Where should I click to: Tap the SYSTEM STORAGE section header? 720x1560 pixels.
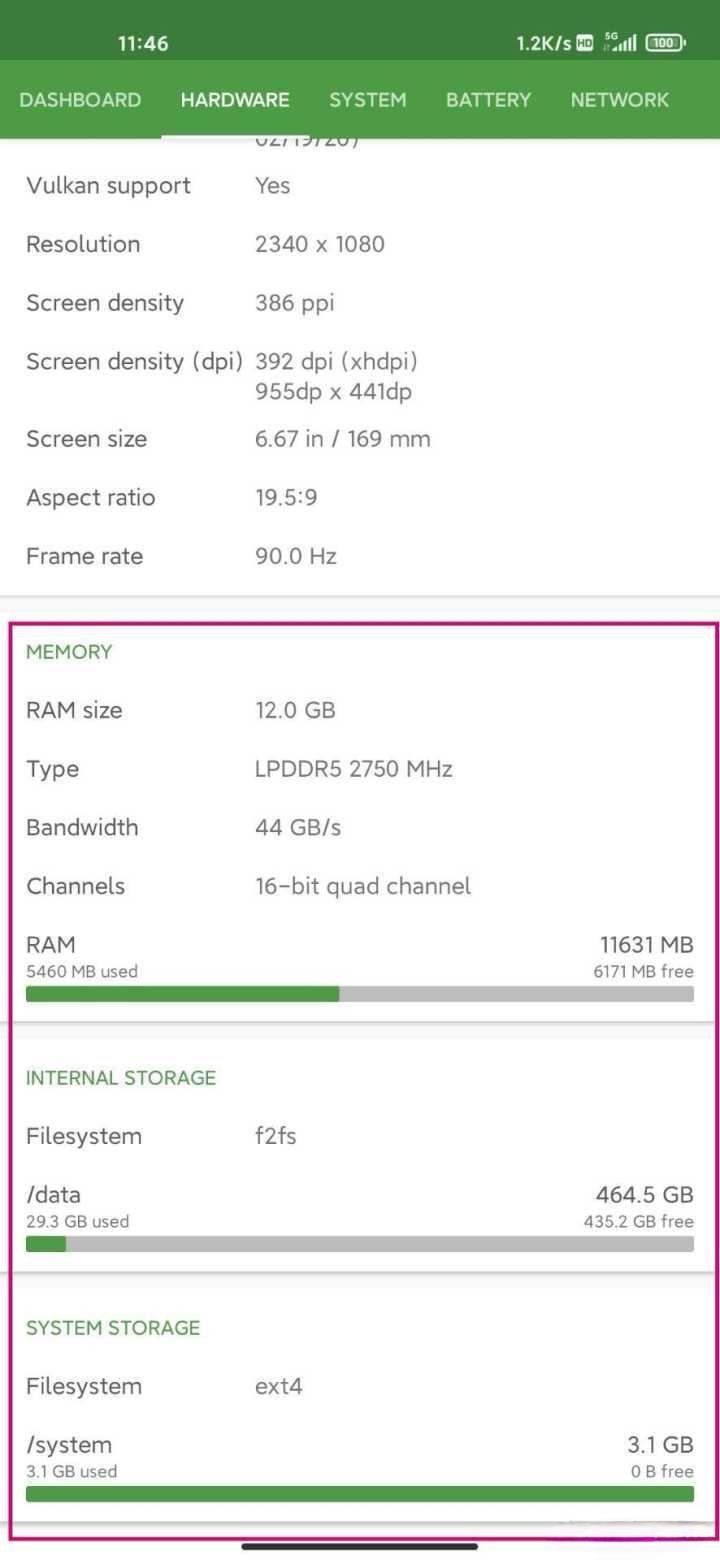pos(113,1327)
